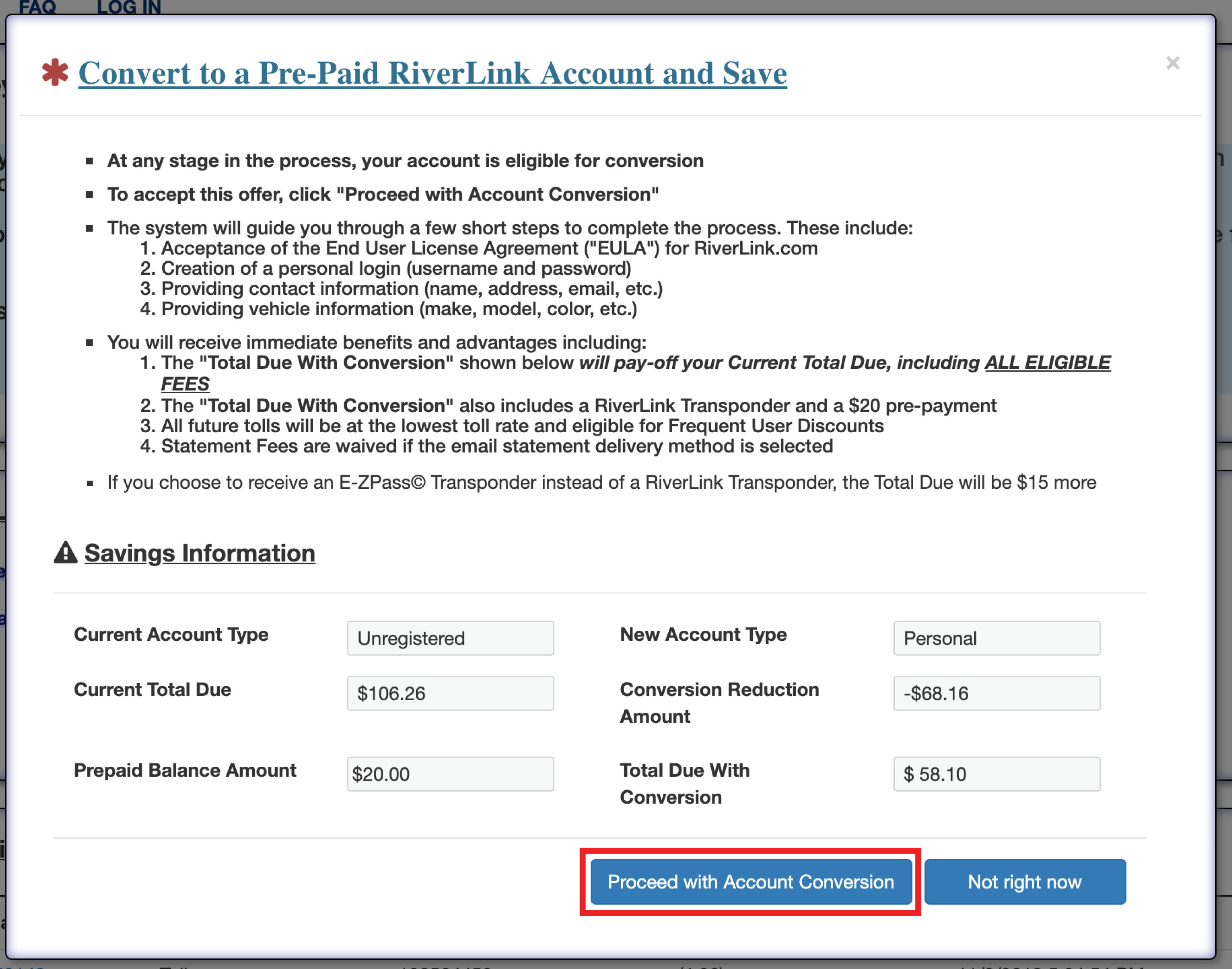Click the bullet 'At any stage in the process' text
1232x969 pixels.
click(x=406, y=161)
